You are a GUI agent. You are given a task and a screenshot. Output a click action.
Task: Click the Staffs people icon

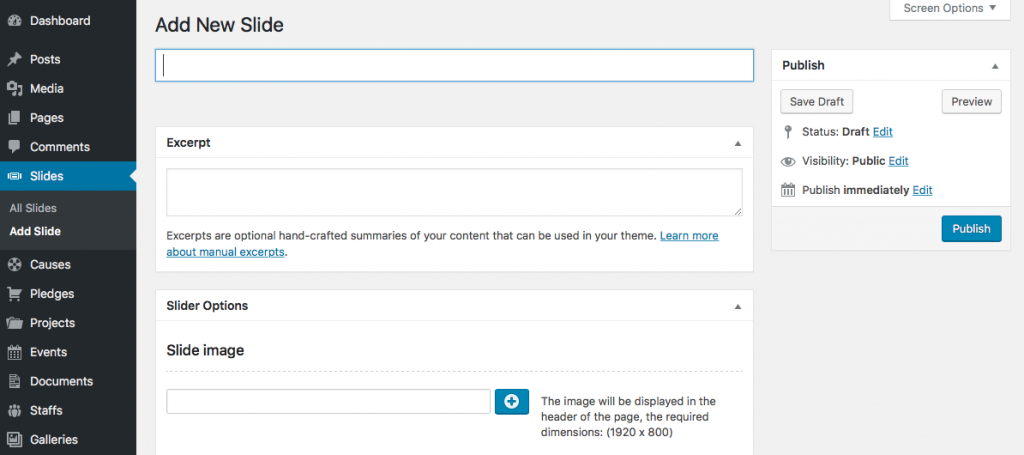[15, 410]
